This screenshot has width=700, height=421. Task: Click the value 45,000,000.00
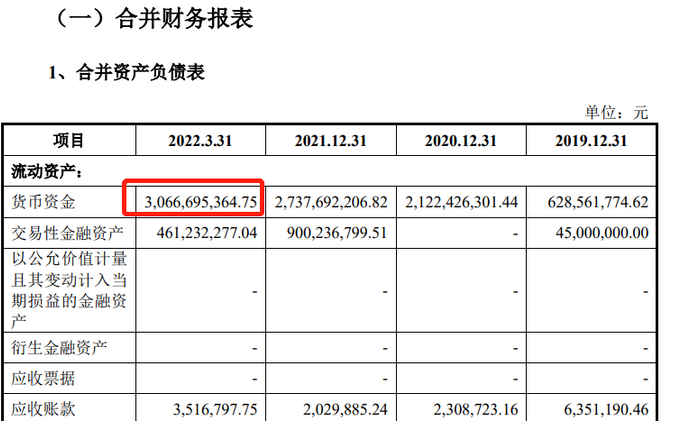pos(602,233)
